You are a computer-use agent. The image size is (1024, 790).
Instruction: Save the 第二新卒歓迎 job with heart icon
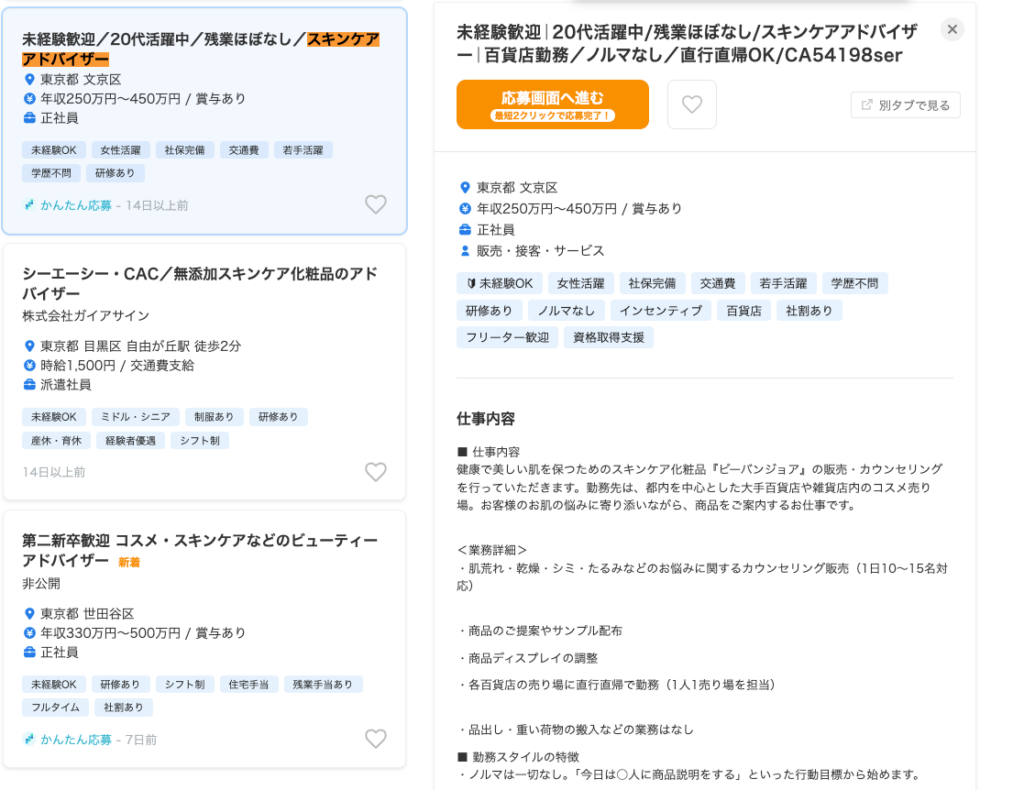[375, 739]
